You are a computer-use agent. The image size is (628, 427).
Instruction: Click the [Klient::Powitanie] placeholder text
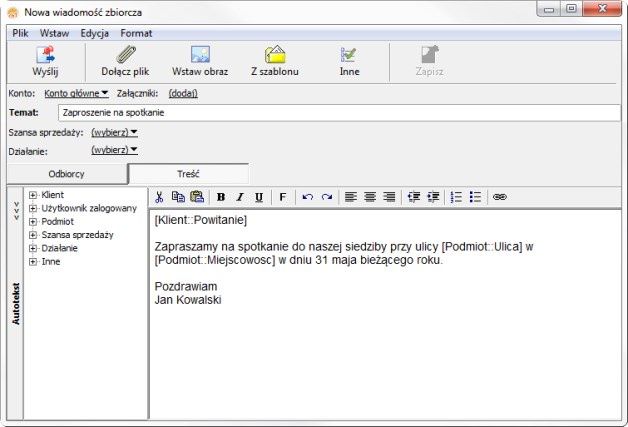pyautogui.click(x=201, y=220)
